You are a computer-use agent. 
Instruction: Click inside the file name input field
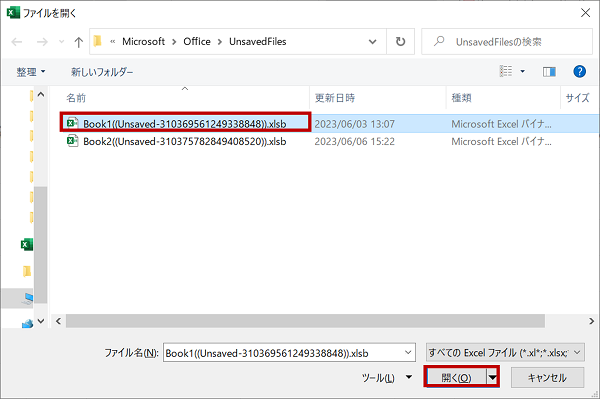click(x=283, y=352)
